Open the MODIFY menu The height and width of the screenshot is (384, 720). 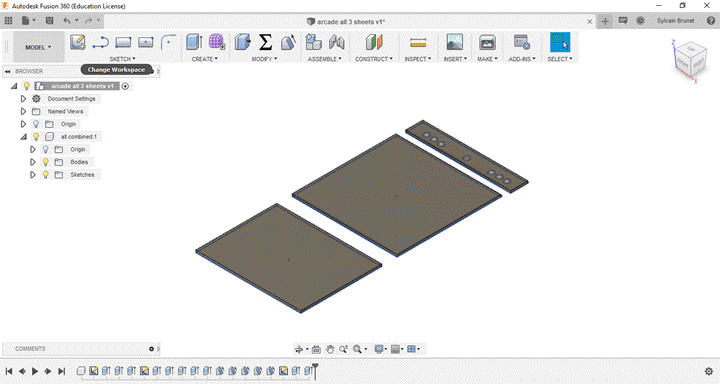pos(264,59)
